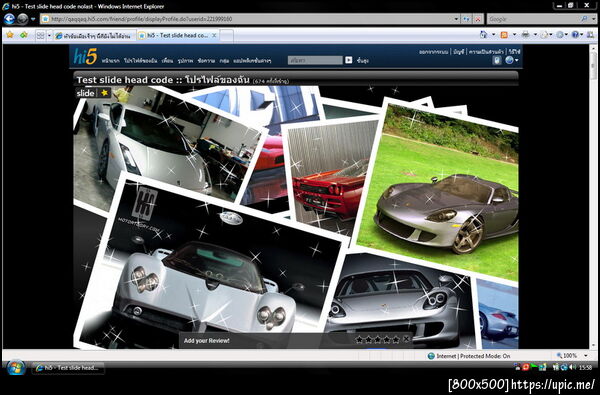Open the last hi5 navigation link before search
This screenshot has height=395, width=600.
(x=252, y=60)
